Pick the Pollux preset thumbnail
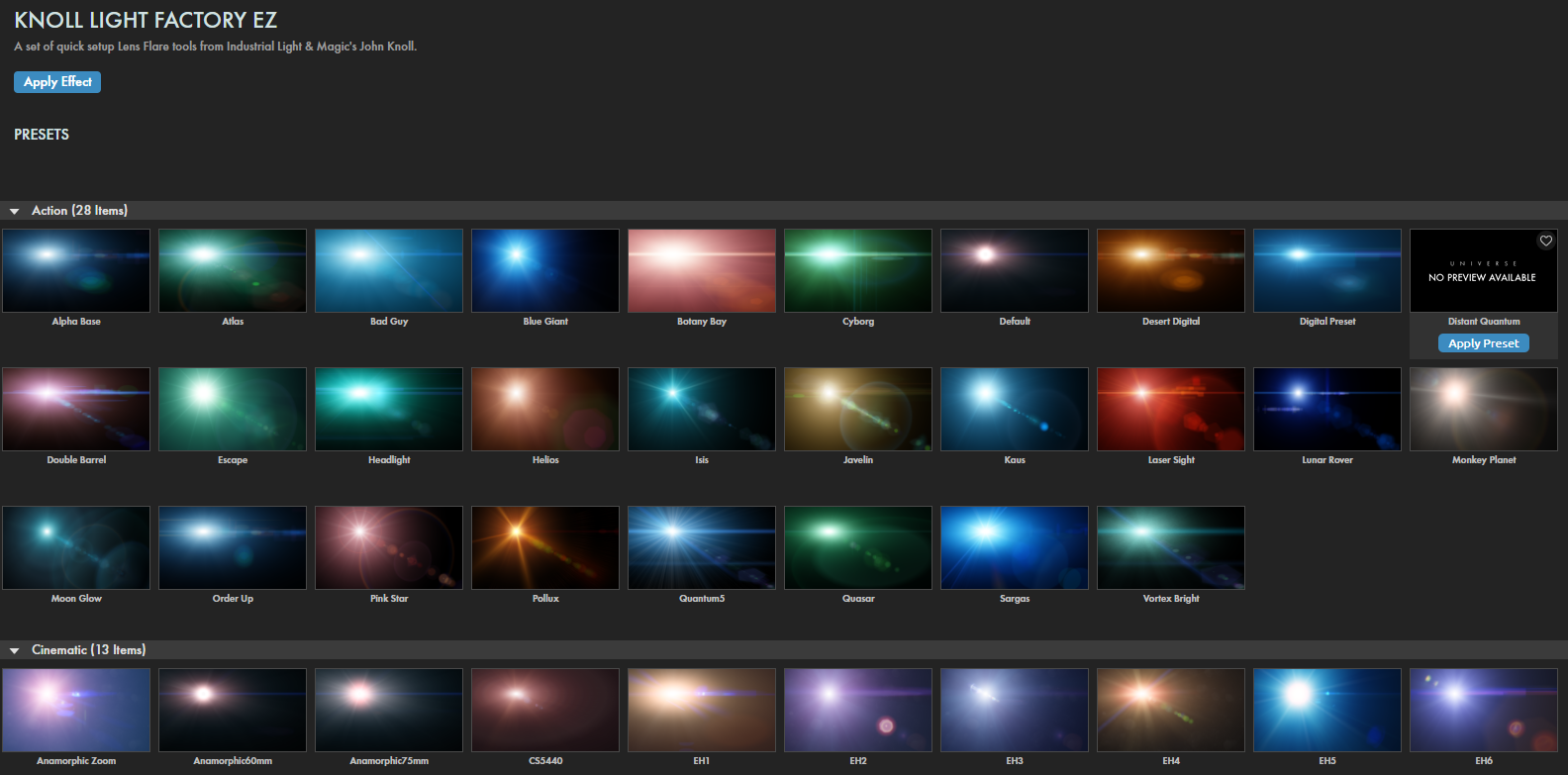The width and height of the screenshot is (1568, 775). click(x=545, y=547)
